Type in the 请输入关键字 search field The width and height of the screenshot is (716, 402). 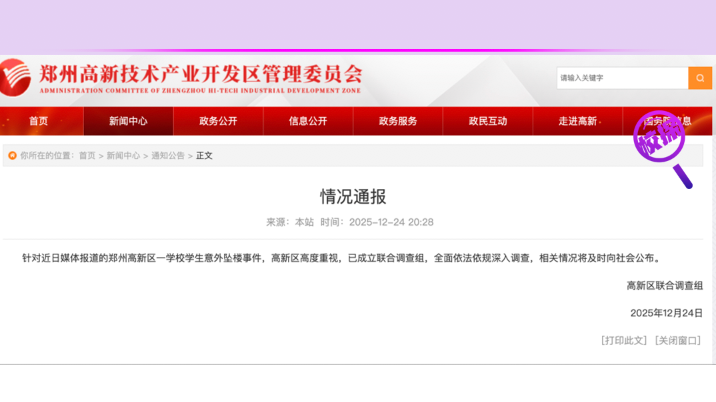621,78
